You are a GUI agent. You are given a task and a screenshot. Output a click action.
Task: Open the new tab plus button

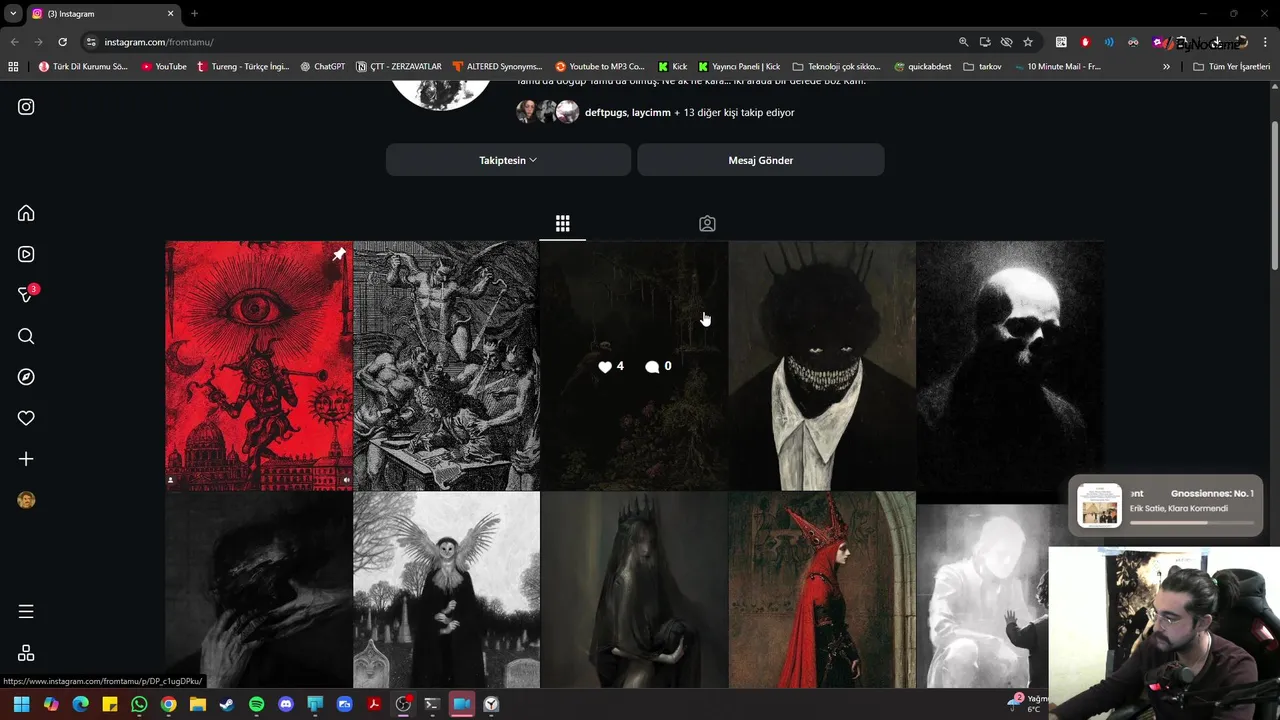(194, 14)
